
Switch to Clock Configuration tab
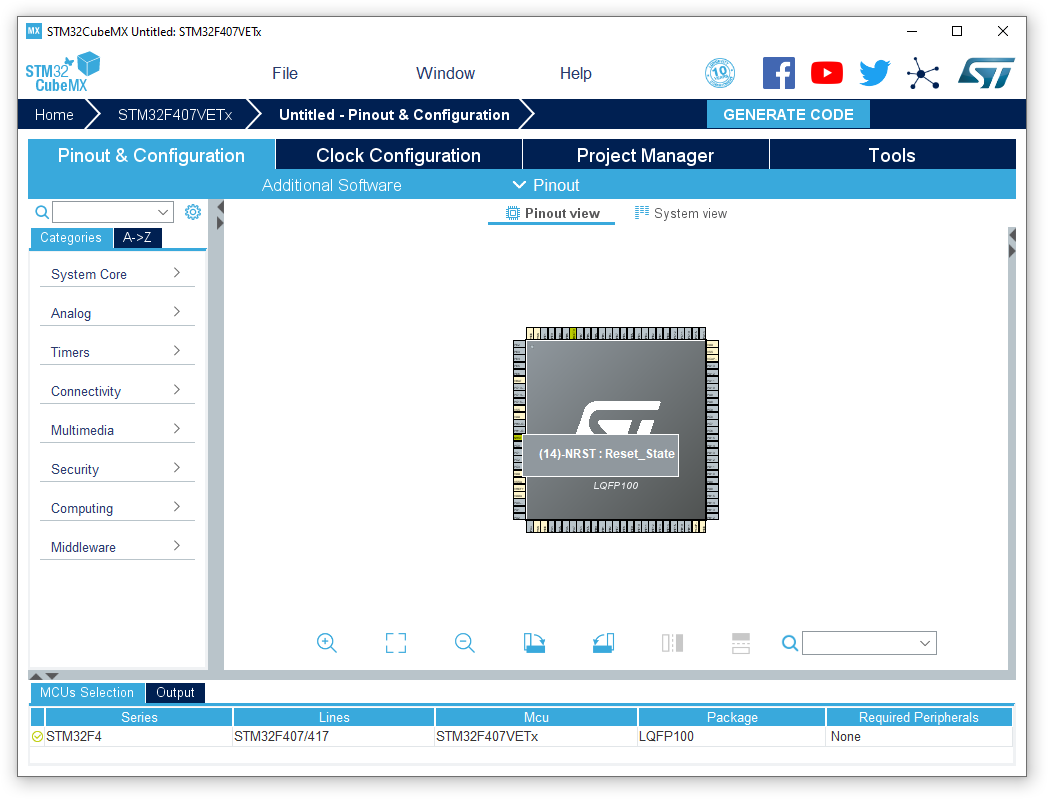click(x=398, y=155)
